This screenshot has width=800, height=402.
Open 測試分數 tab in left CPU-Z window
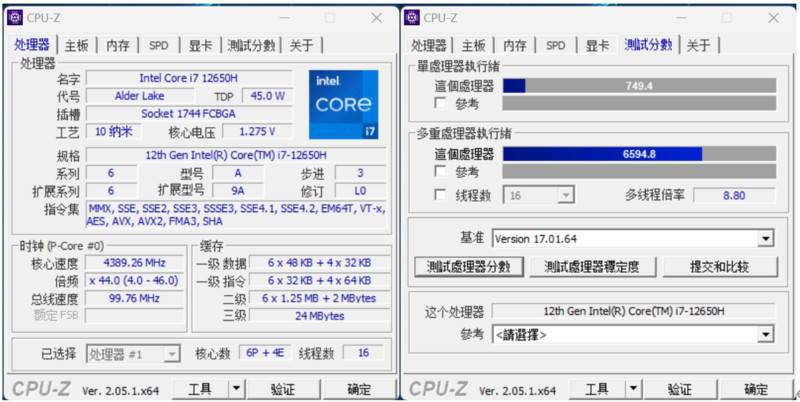point(252,45)
